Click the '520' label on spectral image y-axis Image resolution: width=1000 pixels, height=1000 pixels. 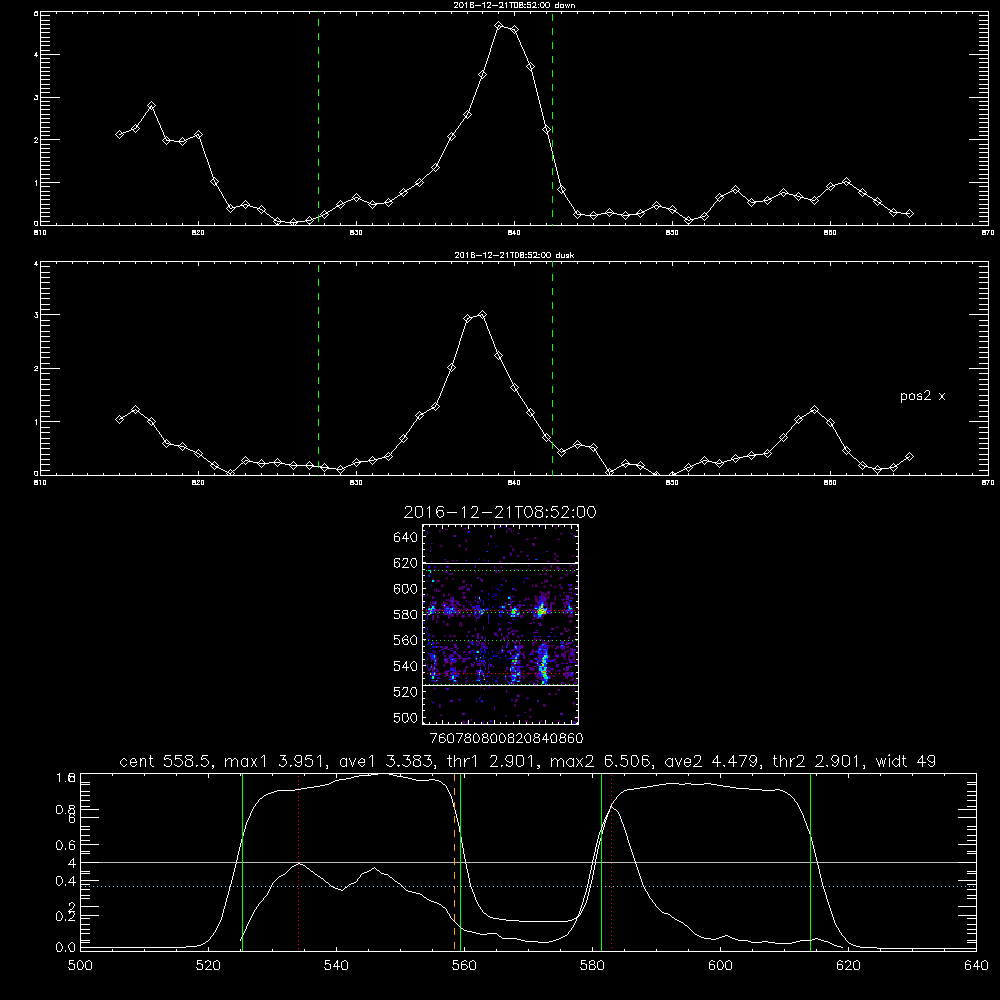(x=406, y=692)
